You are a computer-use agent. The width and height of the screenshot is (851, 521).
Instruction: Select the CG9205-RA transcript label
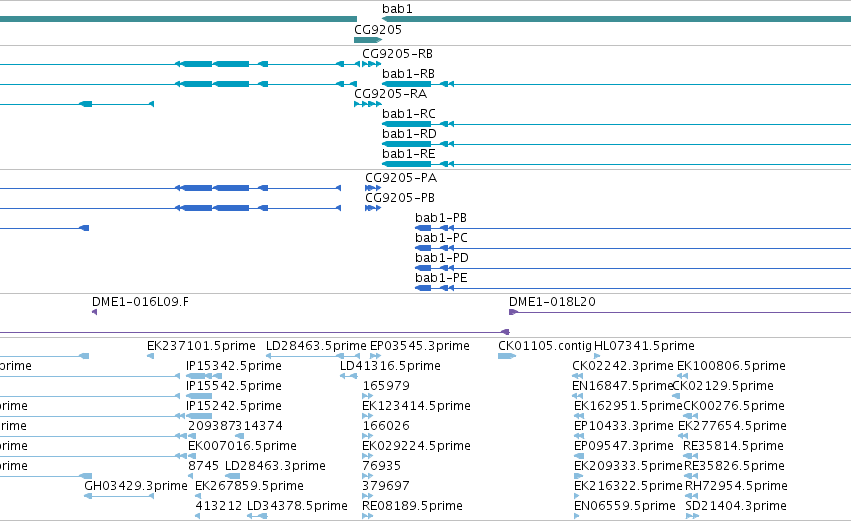pyautogui.click(x=390, y=94)
